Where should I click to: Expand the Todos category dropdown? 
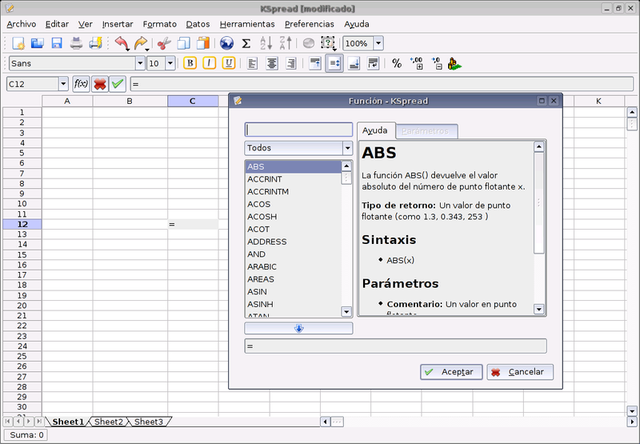(347, 148)
